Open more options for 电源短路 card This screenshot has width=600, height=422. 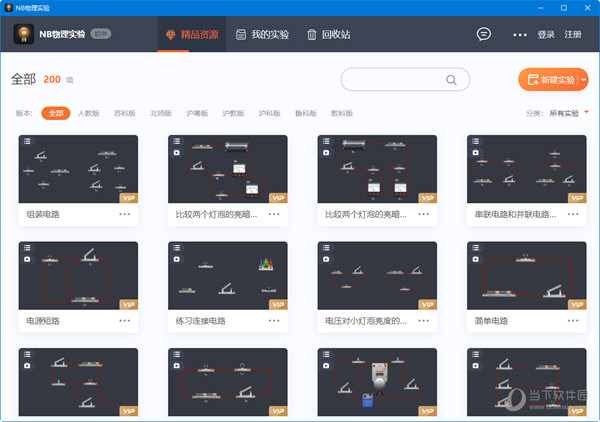125,321
